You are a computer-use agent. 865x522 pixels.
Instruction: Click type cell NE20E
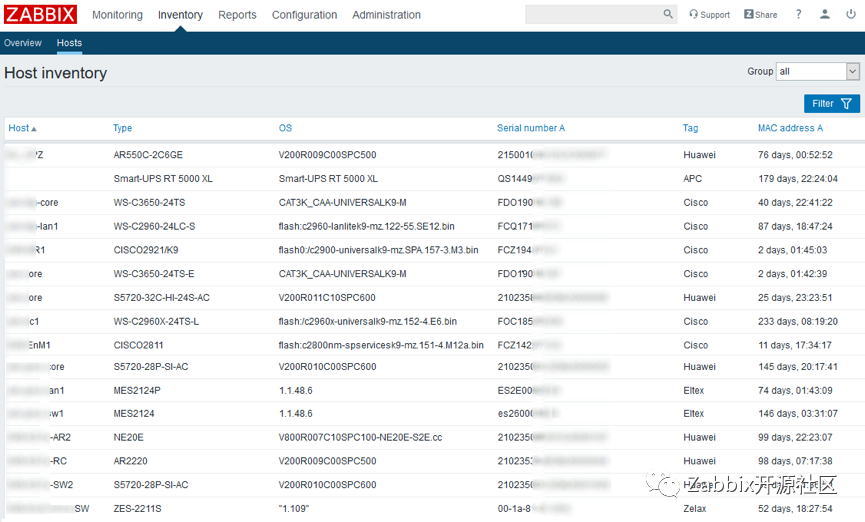click(129, 437)
